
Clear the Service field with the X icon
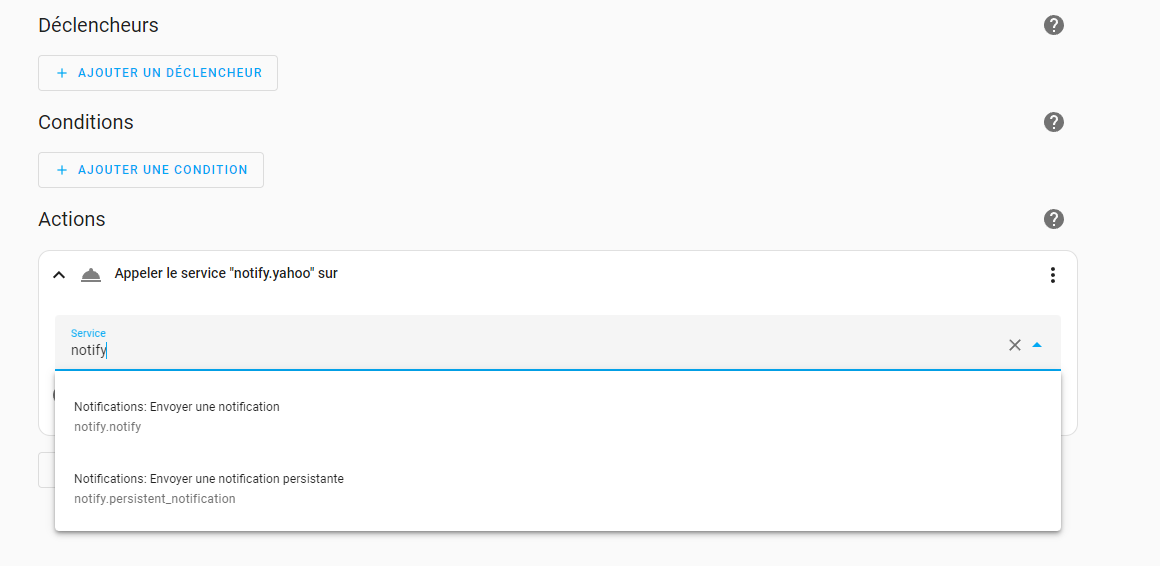pos(1014,345)
